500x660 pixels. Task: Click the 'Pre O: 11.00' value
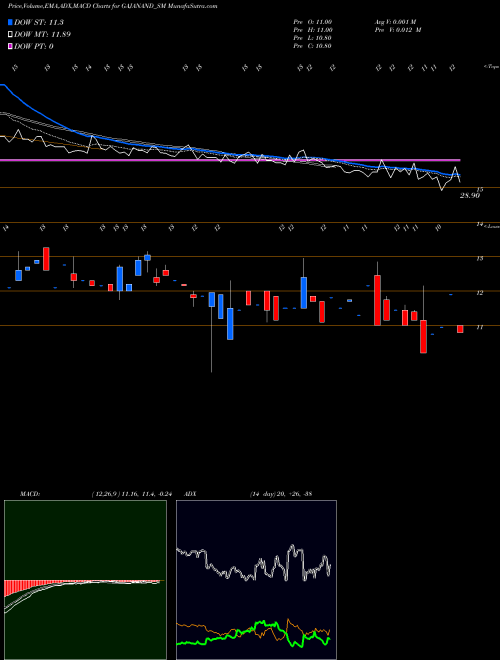point(313,22)
